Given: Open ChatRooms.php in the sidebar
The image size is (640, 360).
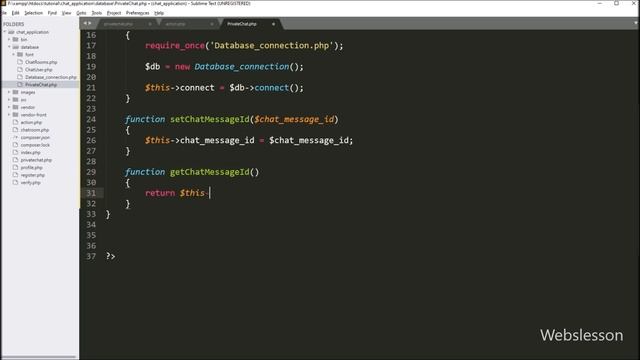Looking at the screenshot, I should tap(41, 62).
